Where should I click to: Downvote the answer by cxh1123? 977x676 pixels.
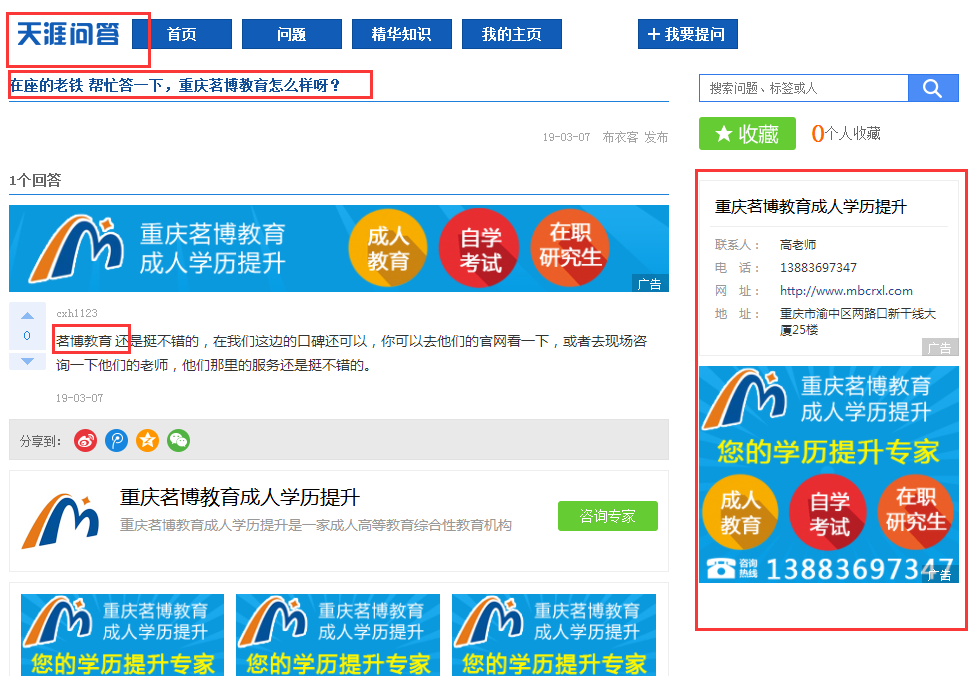27,361
